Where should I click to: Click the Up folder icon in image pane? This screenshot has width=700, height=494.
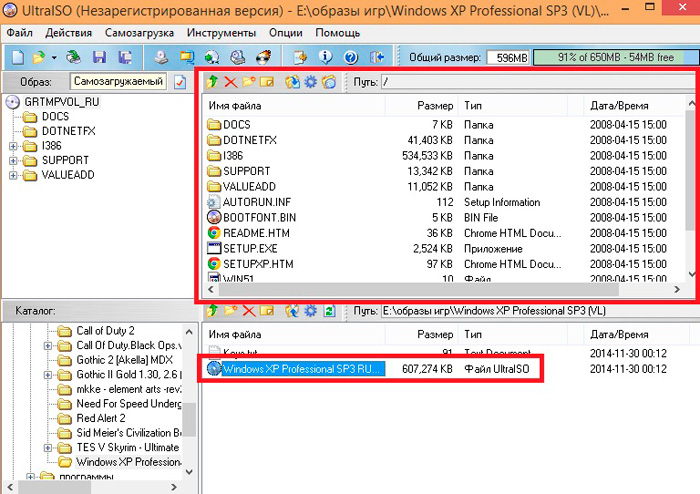(x=212, y=82)
